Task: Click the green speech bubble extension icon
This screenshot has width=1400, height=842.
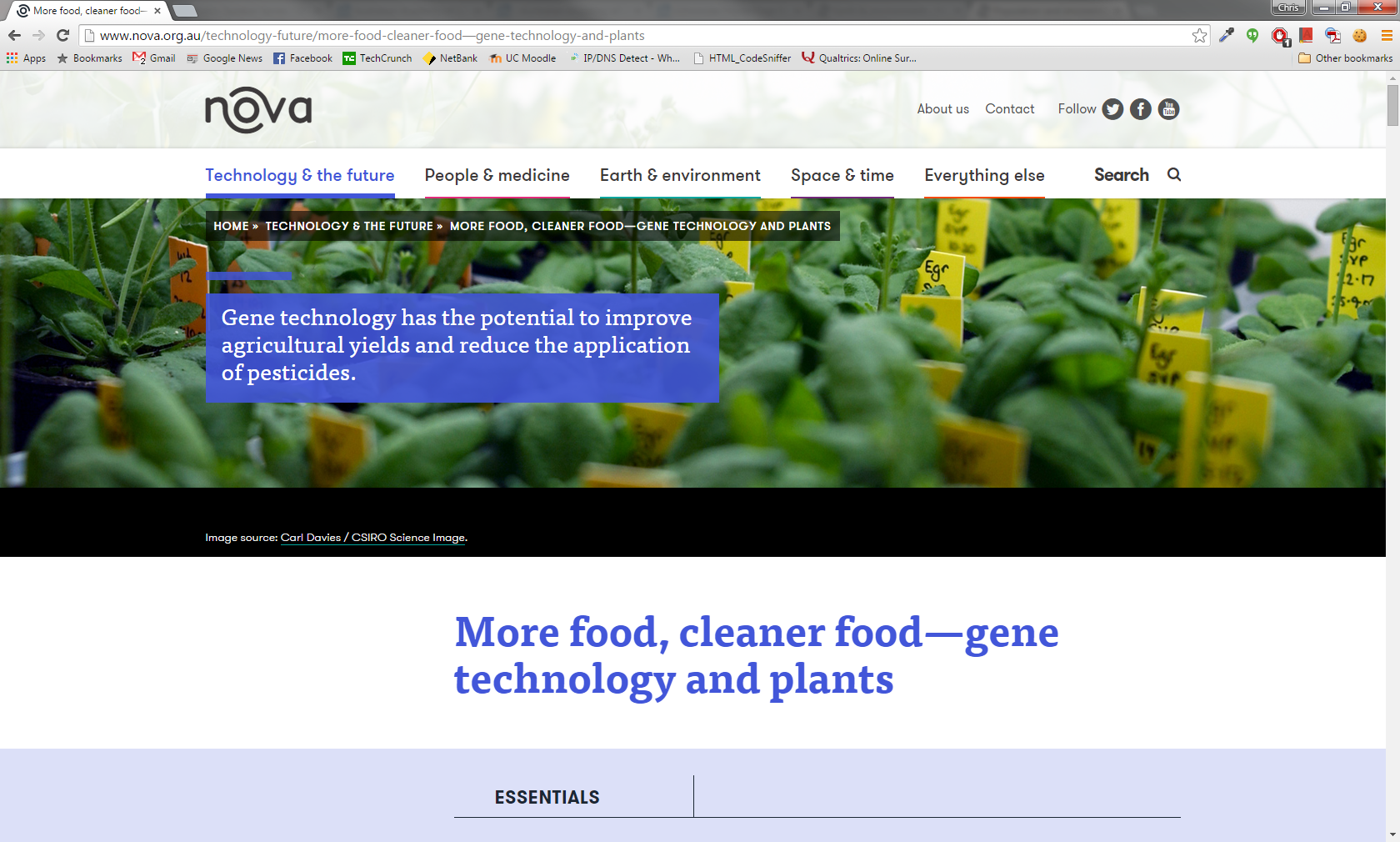Action: (x=1252, y=35)
